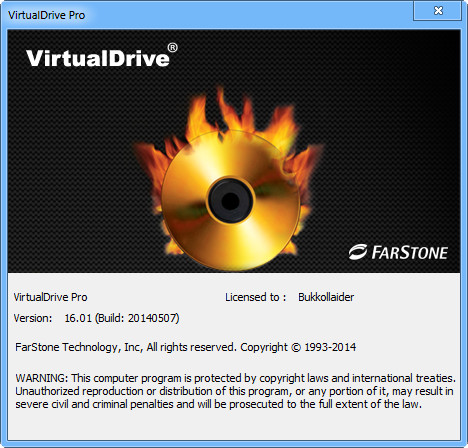Click the 'Licensed to :' label

[255, 297]
